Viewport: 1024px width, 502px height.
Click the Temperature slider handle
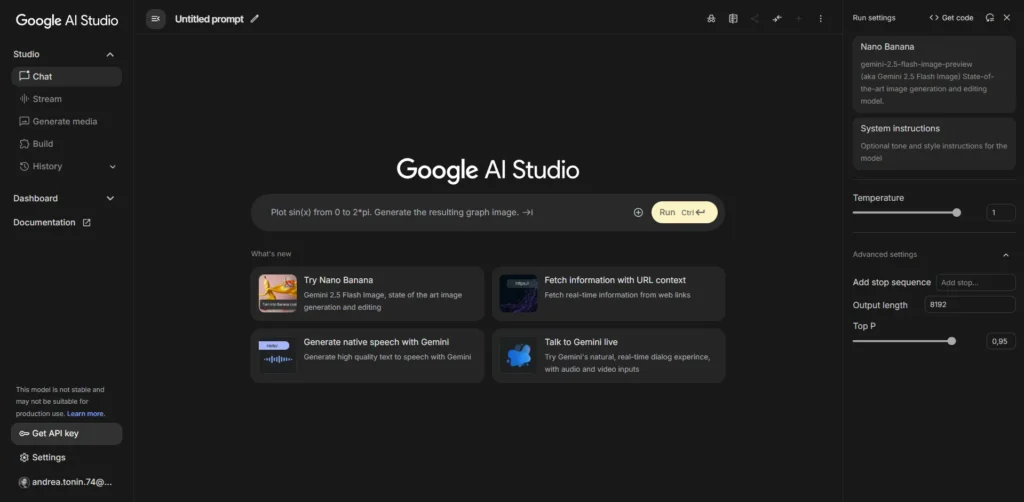pyautogui.click(x=957, y=212)
